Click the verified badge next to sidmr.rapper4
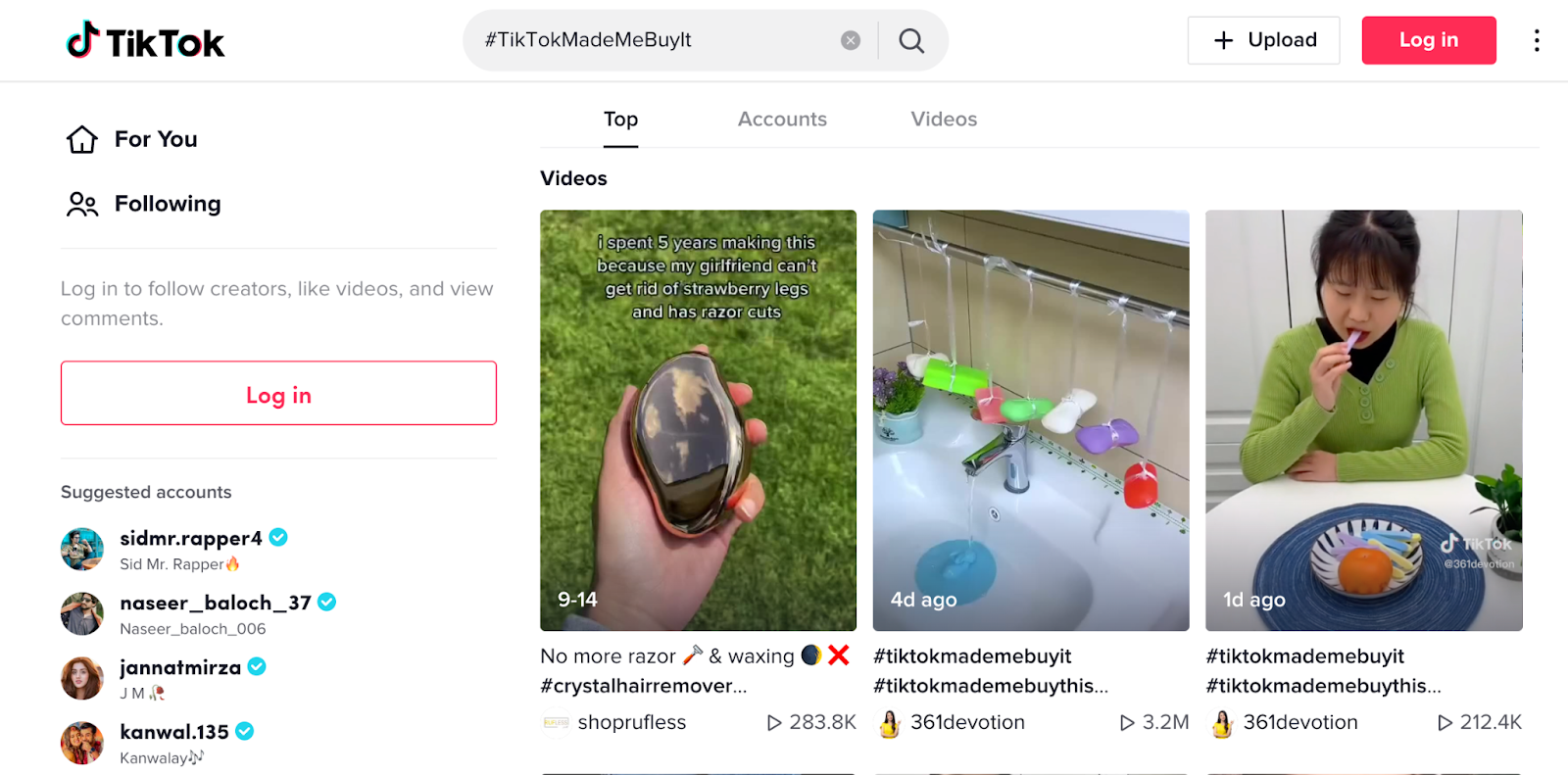Viewport: 1568px width, 775px height. pos(278,537)
